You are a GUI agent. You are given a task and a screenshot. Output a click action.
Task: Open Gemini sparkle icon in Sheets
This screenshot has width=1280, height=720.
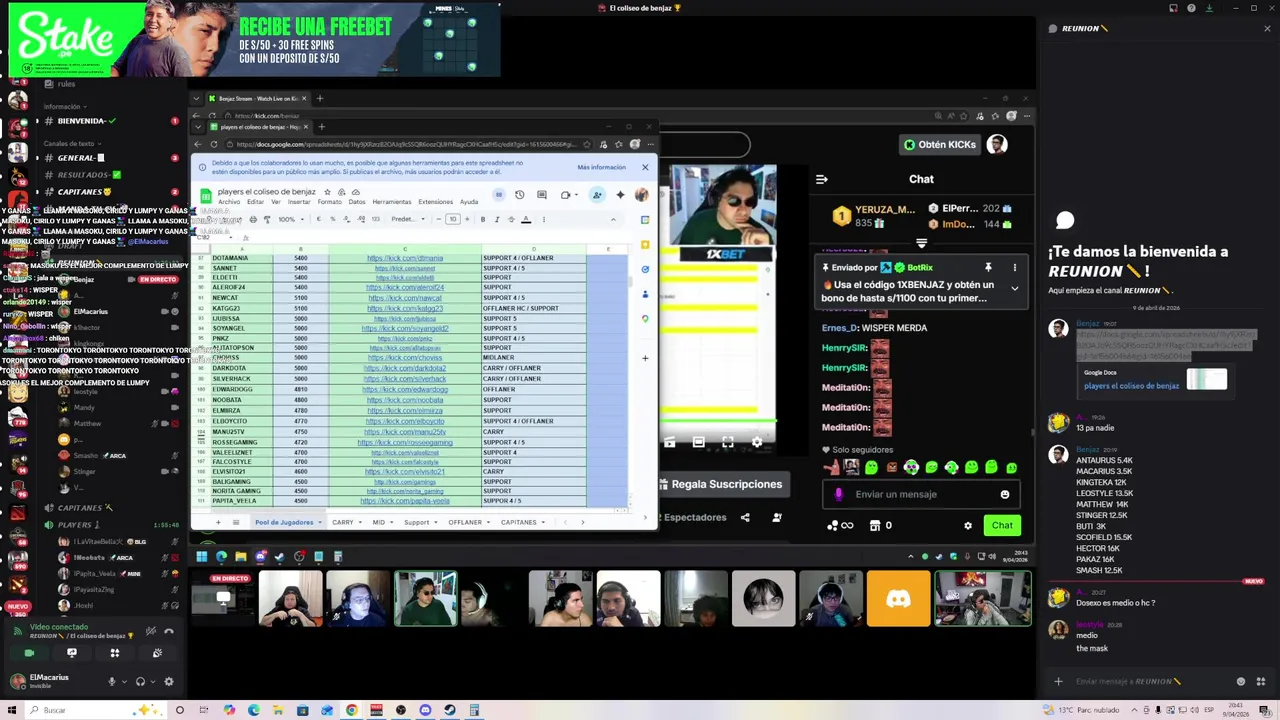620,195
